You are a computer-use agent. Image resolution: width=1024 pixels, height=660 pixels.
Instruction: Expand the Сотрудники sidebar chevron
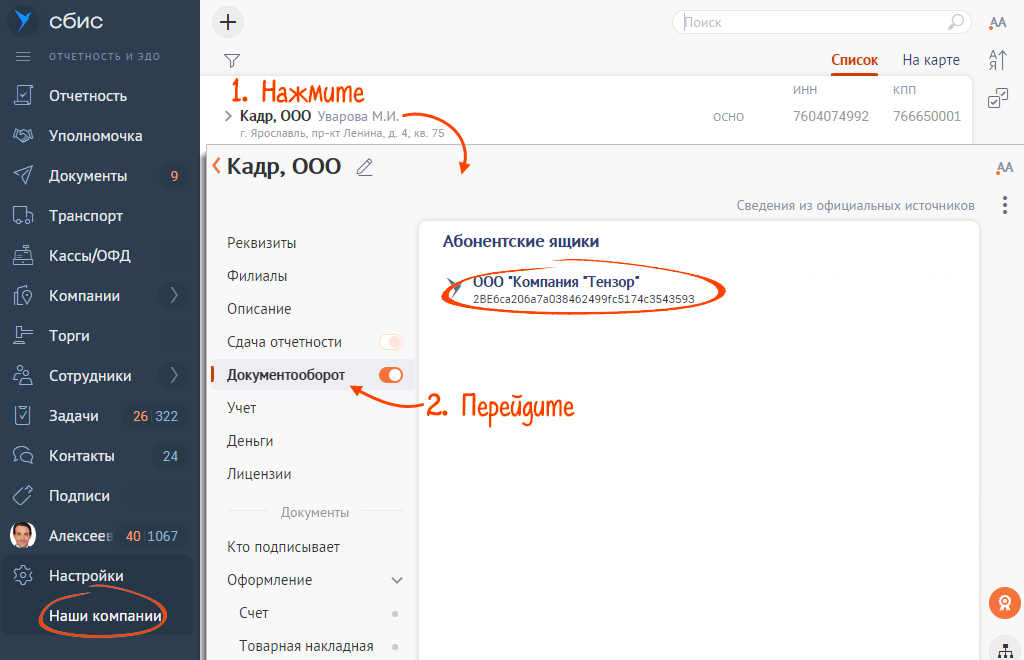[174, 375]
